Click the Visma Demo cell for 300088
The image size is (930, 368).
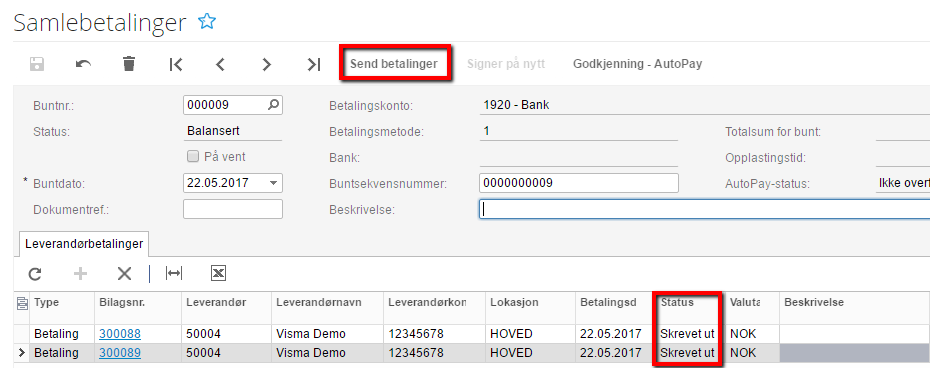click(x=327, y=334)
